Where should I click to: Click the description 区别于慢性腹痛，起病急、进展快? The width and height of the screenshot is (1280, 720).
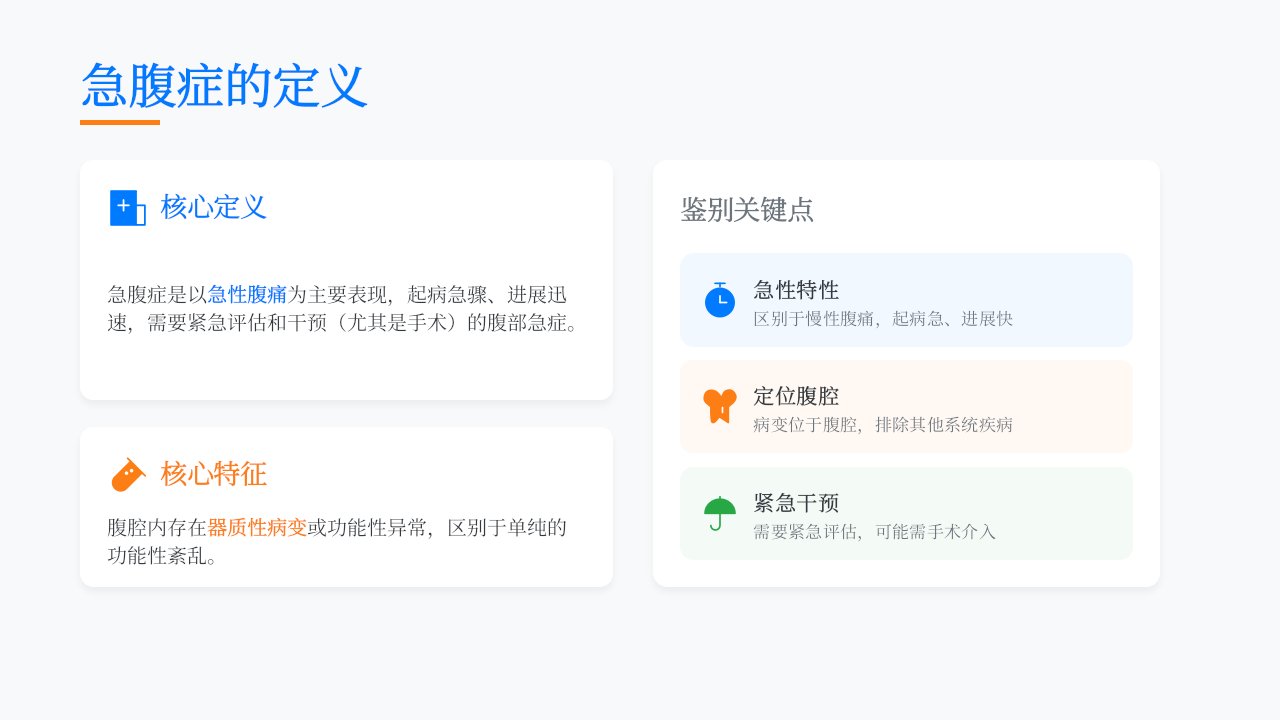click(883, 319)
